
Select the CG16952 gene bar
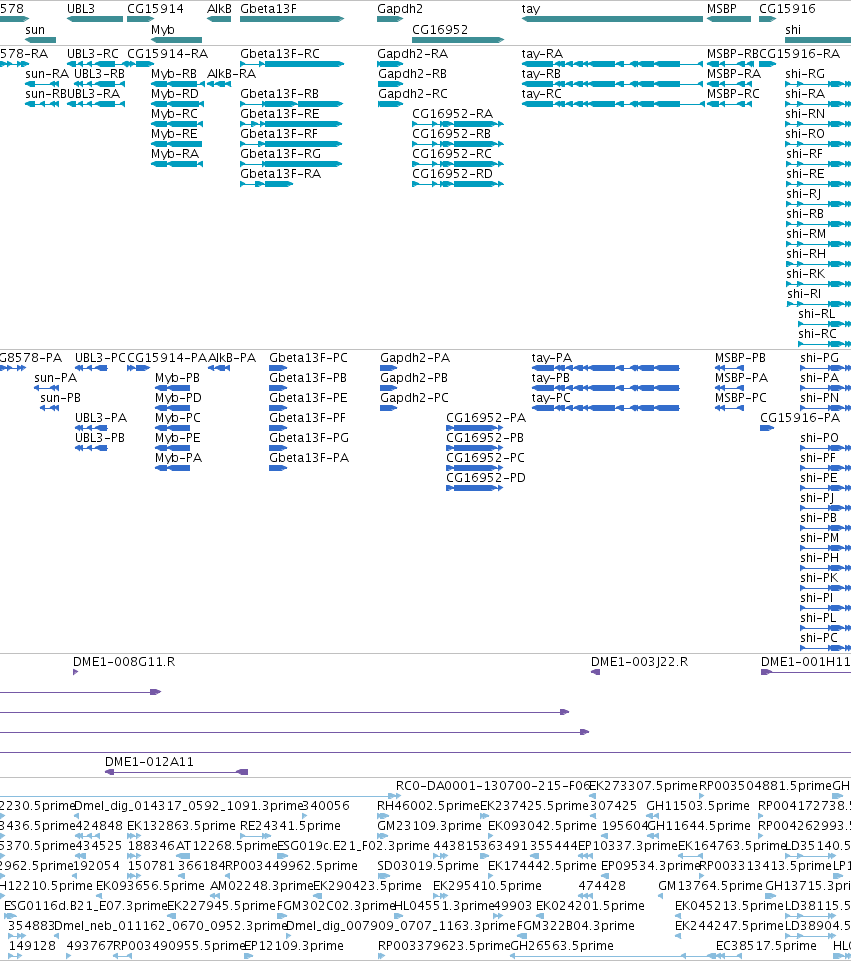click(458, 40)
